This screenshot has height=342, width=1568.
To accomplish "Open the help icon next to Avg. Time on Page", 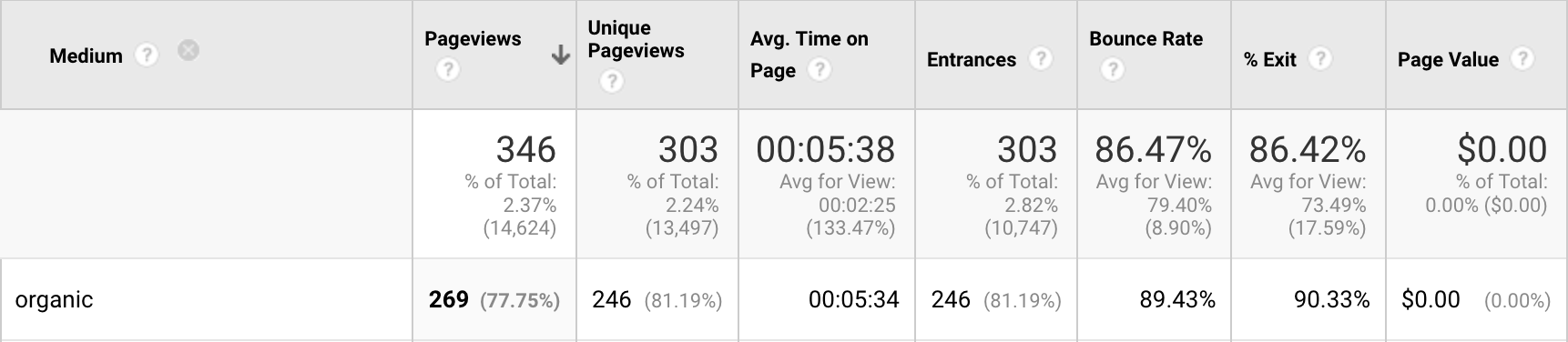I will click(x=820, y=69).
